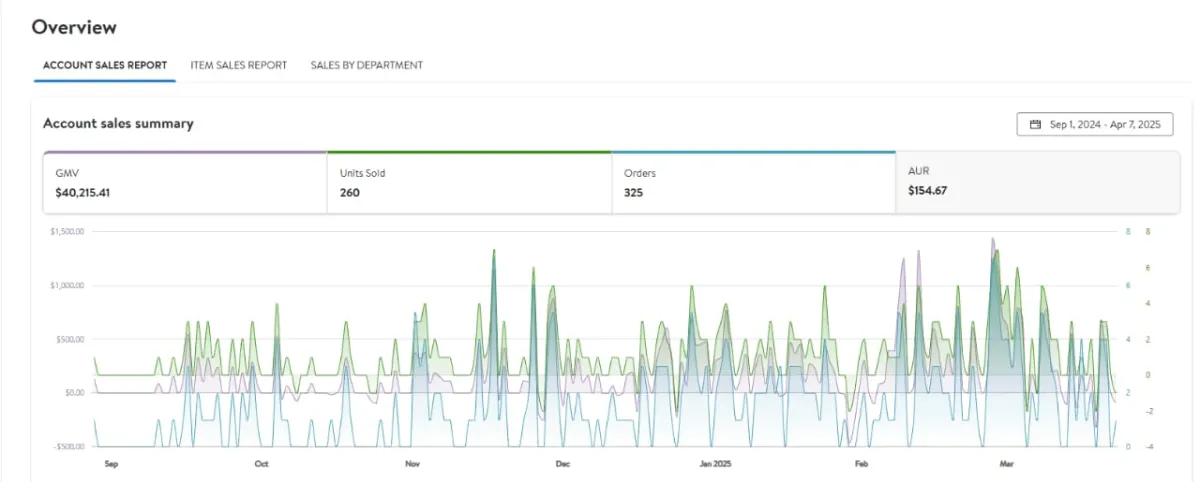Open the Sales by Department tab
This screenshot has height=482, width=1200.
point(366,65)
